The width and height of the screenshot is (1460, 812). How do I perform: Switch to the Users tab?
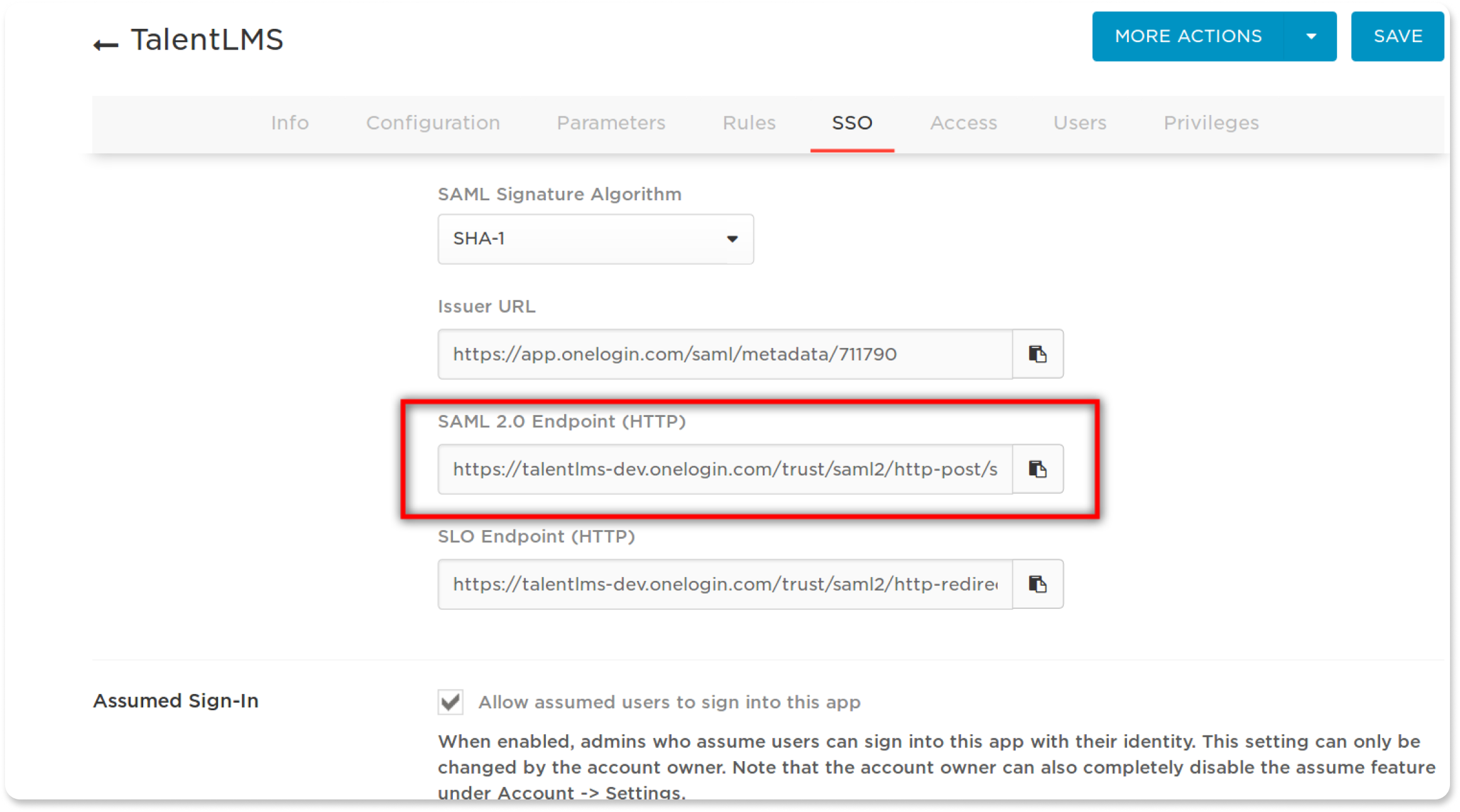point(1080,122)
